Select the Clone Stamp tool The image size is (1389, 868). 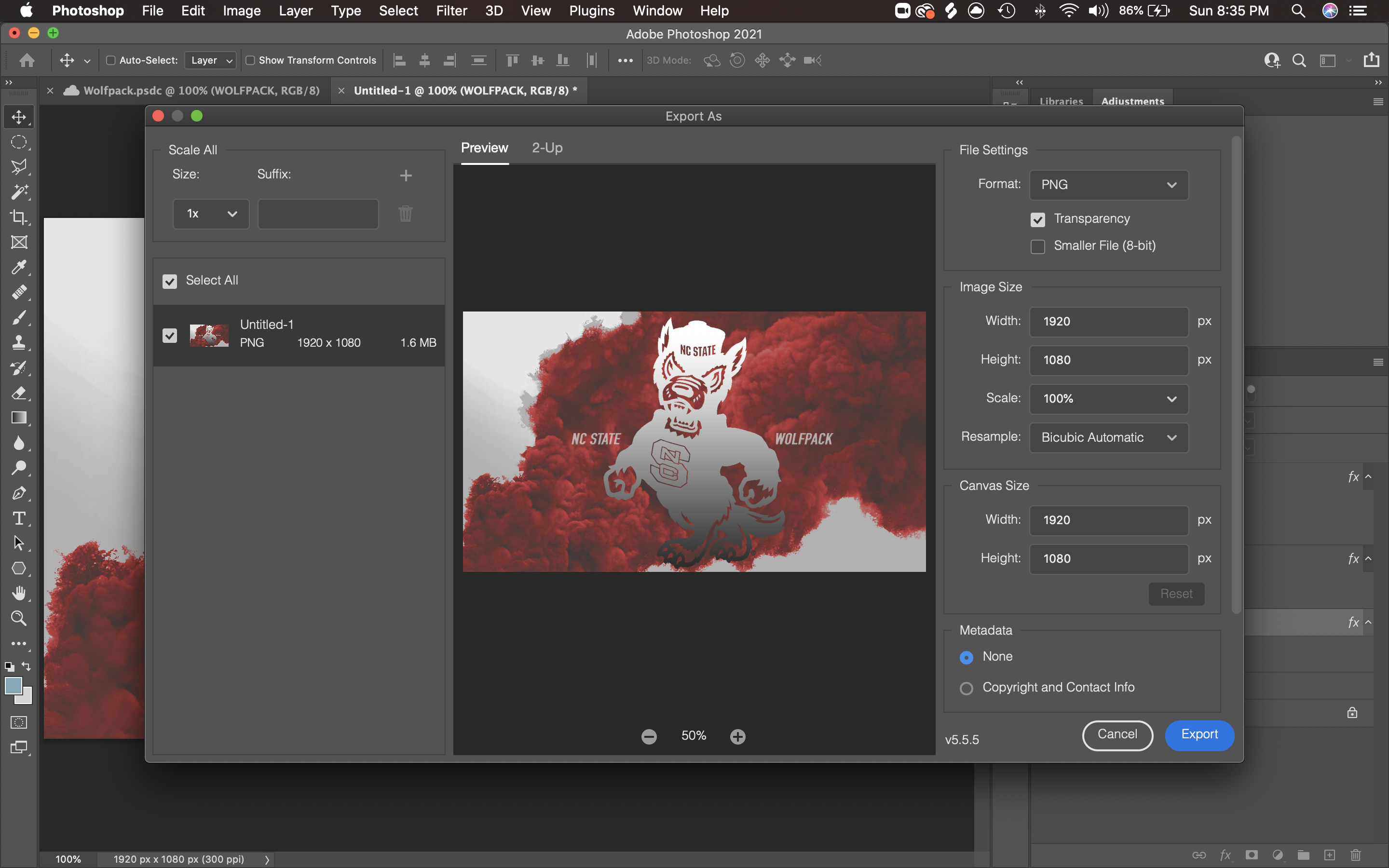19,343
